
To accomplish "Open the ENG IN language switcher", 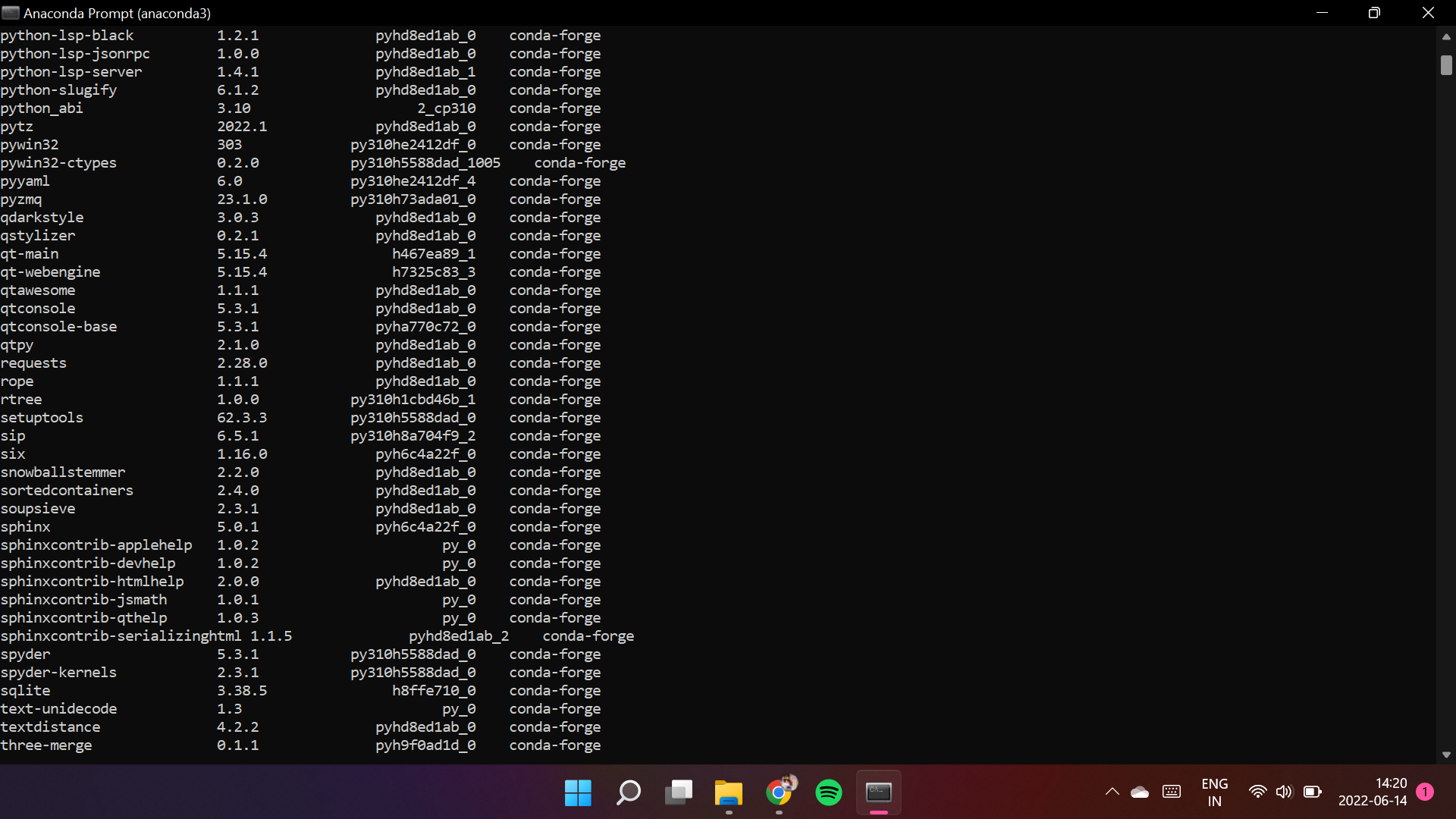I will pyautogui.click(x=1214, y=792).
